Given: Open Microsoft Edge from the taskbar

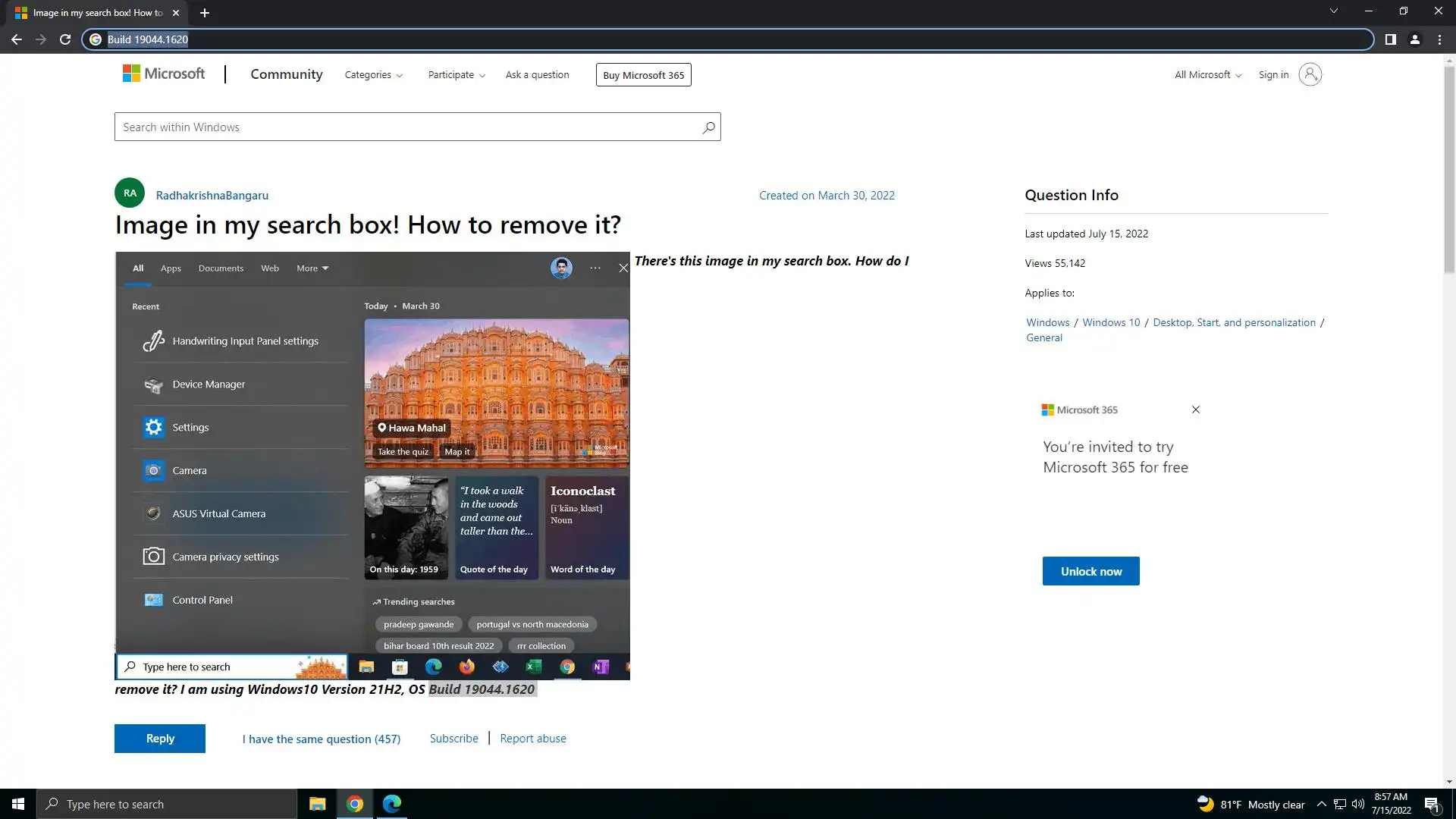Looking at the screenshot, I should click(392, 804).
